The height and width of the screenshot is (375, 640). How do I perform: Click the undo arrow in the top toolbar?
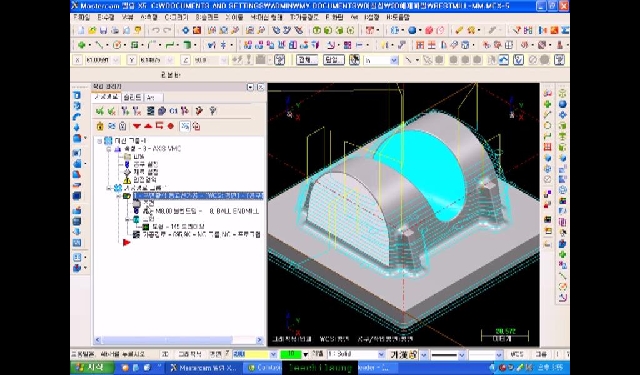(x=156, y=30)
